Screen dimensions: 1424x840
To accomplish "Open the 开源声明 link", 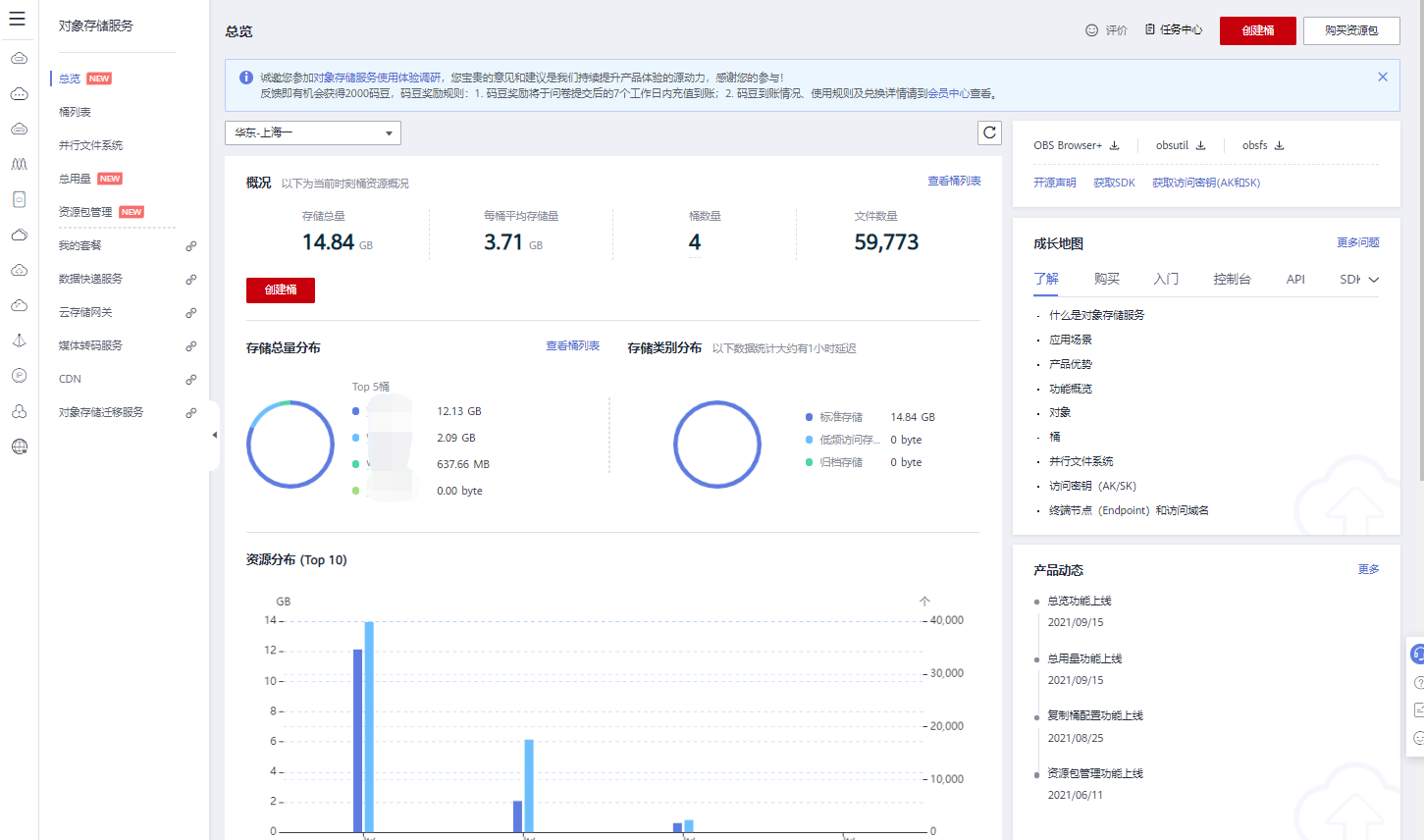I will [x=1054, y=183].
